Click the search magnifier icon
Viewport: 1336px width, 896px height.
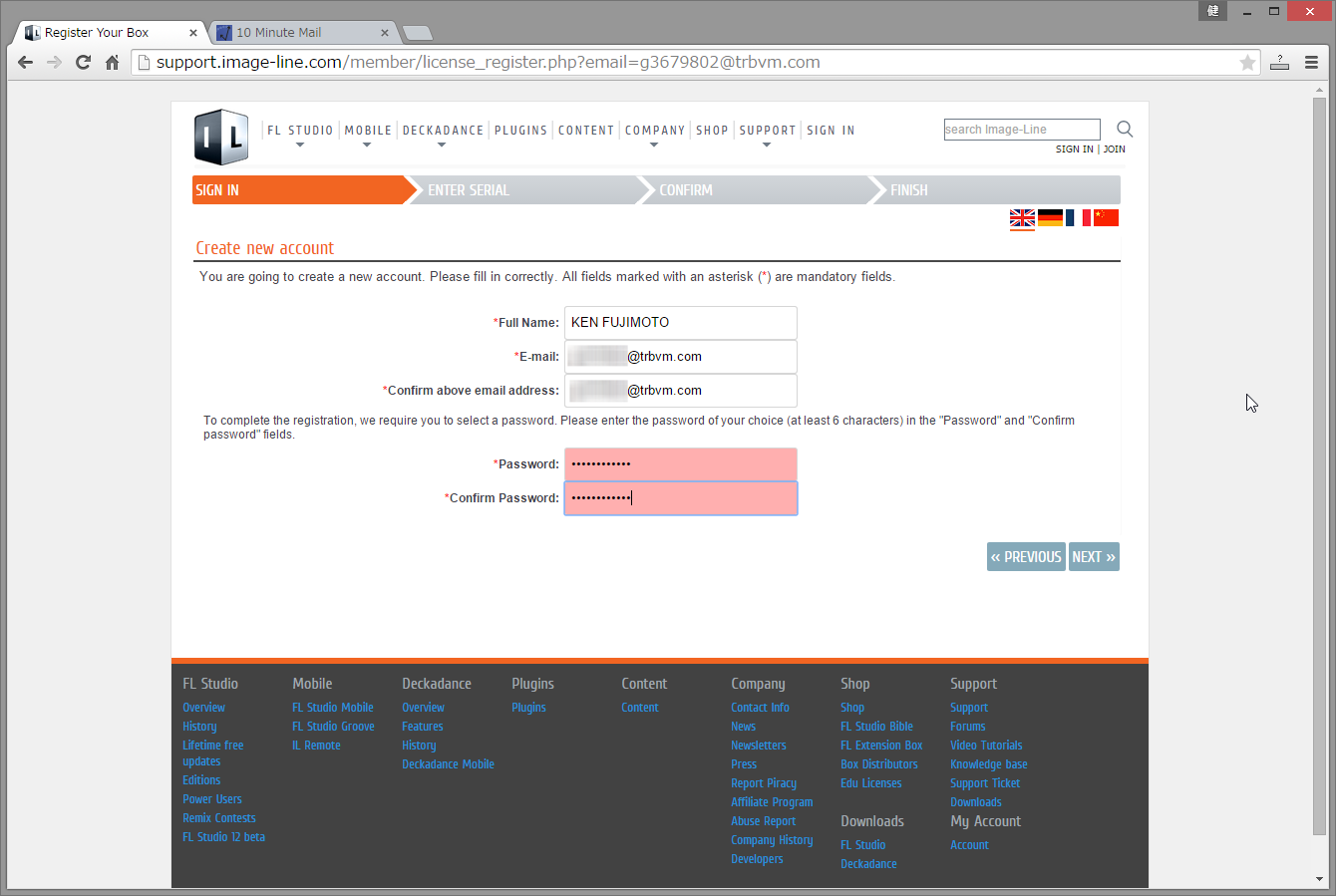pyautogui.click(x=1125, y=129)
